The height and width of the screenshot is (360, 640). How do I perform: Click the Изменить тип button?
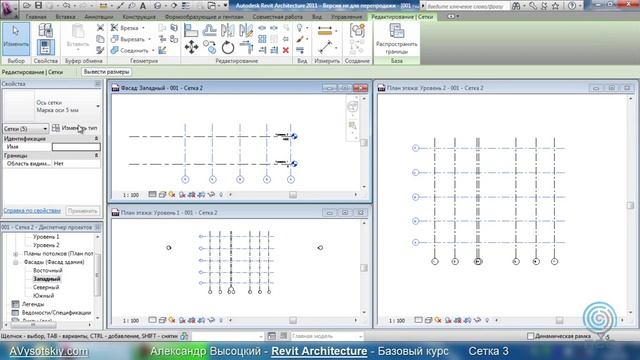75,128
